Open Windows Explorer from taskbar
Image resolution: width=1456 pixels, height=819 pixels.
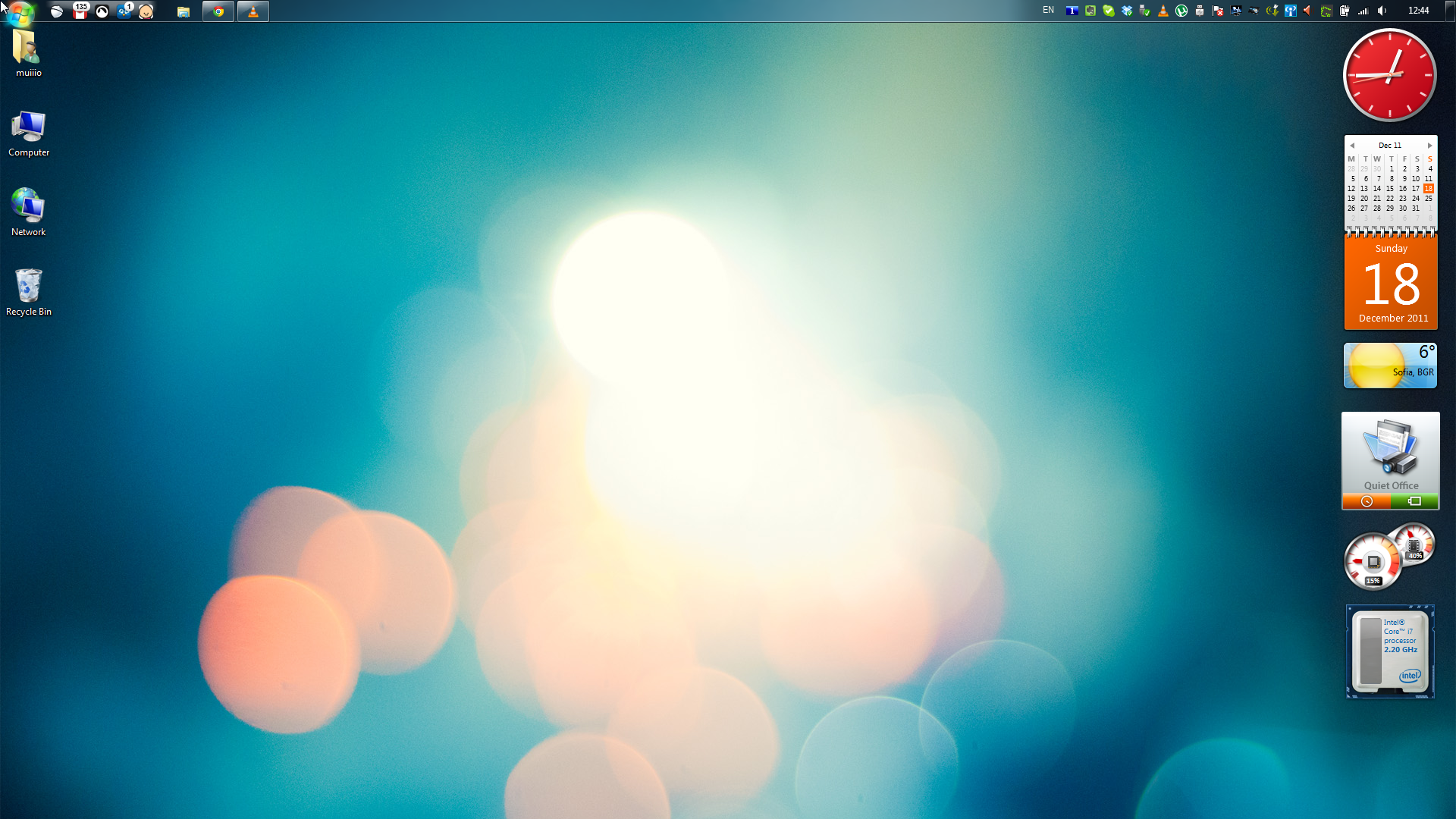tap(184, 11)
